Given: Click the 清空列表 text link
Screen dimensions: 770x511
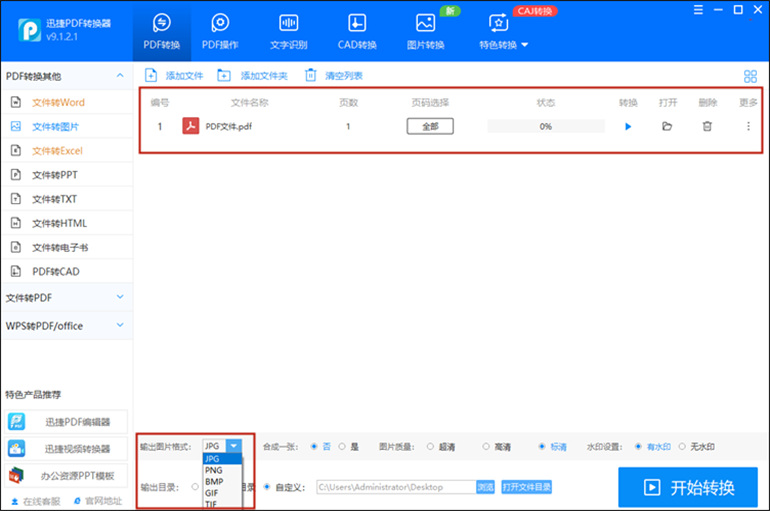Looking at the screenshot, I should coord(344,76).
